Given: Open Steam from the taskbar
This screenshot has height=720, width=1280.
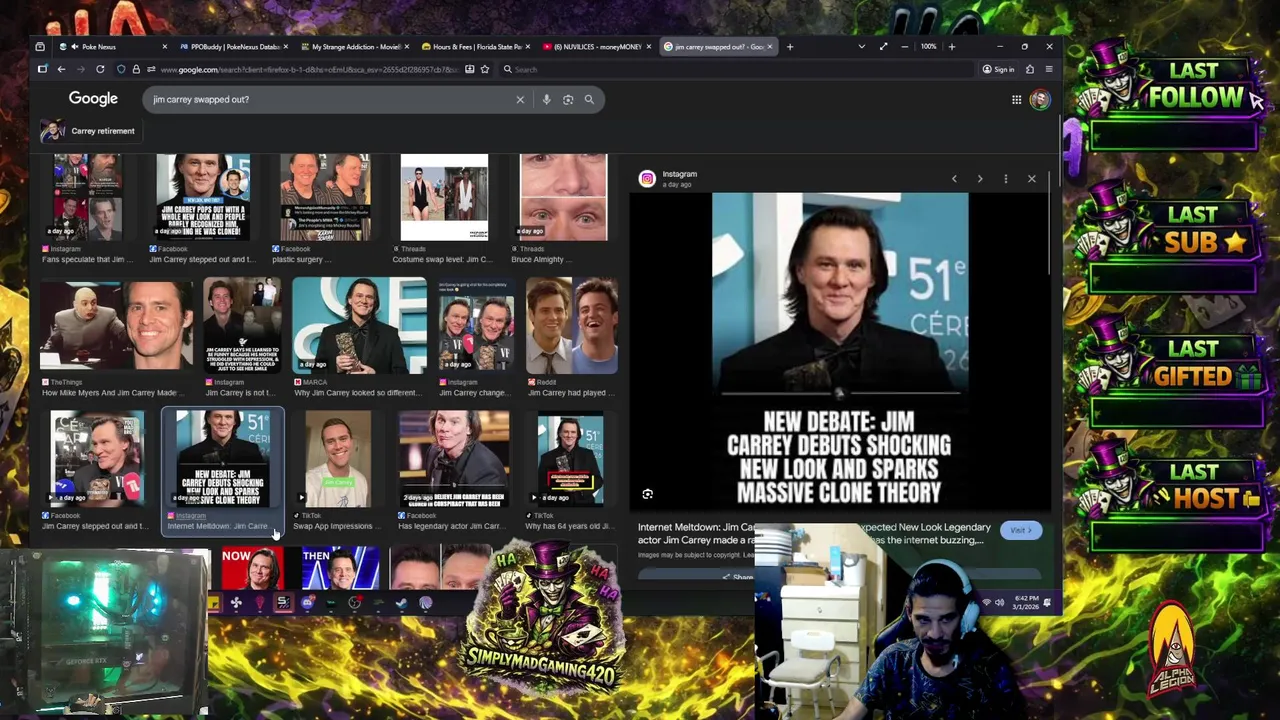Looking at the screenshot, I should [x=401, y=603].
